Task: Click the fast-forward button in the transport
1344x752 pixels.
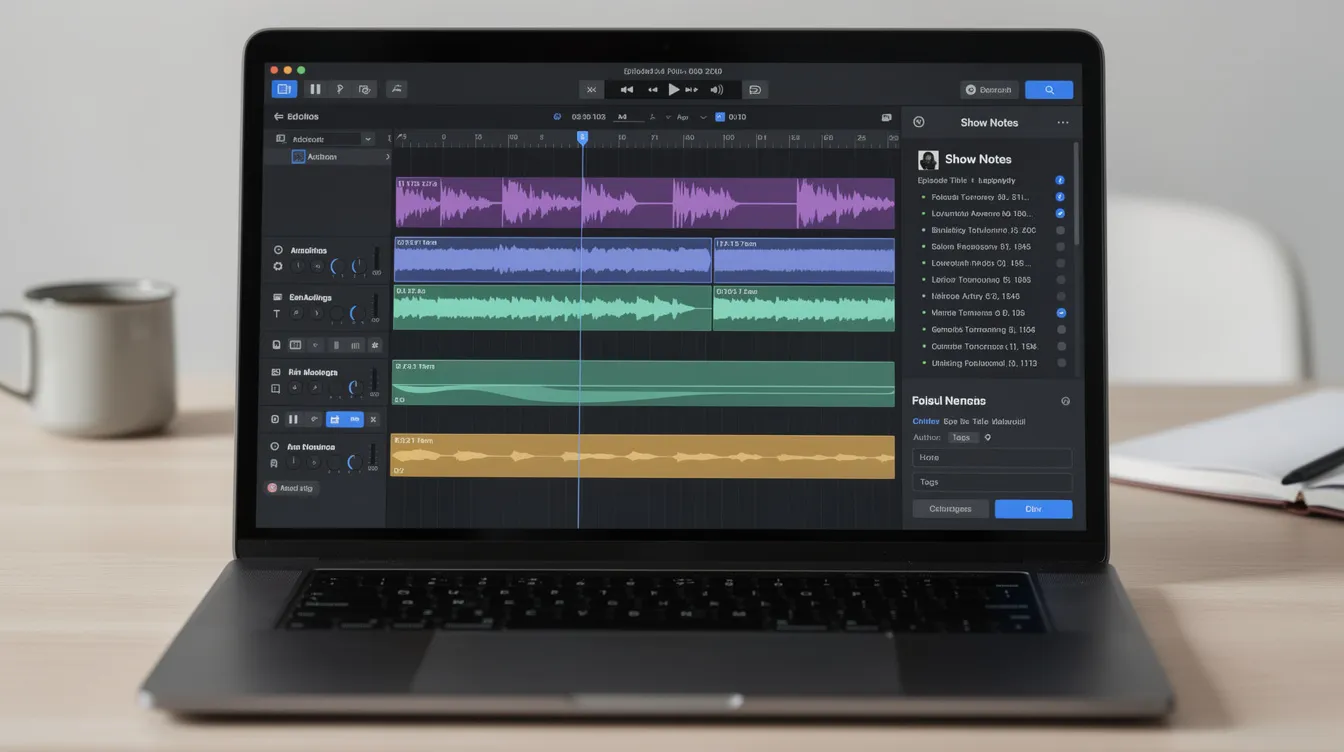Action: coord(691,90)
